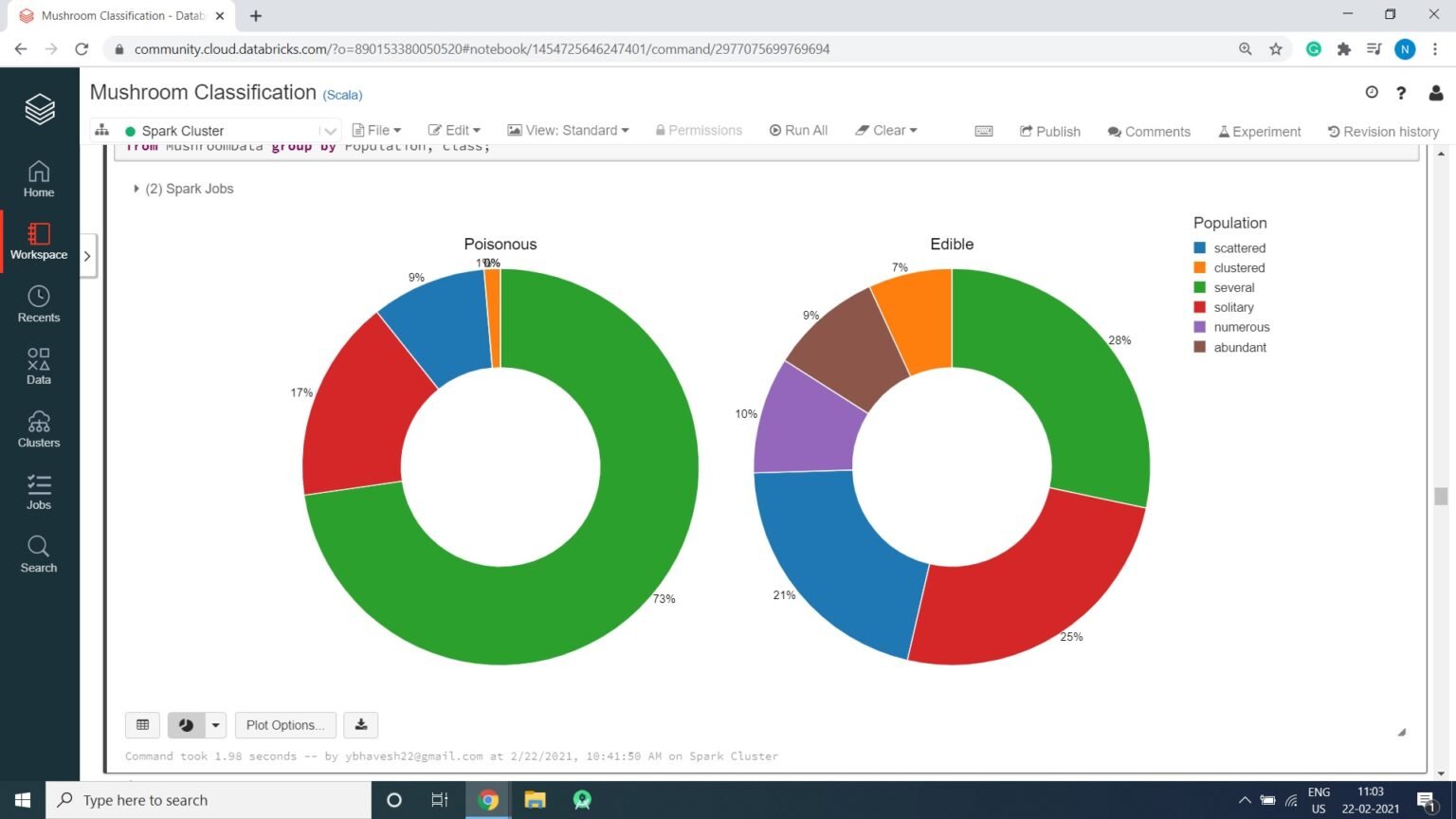The image size is (1456, 819).
Task: Open Data in sidebar
Action: [39, 367]
